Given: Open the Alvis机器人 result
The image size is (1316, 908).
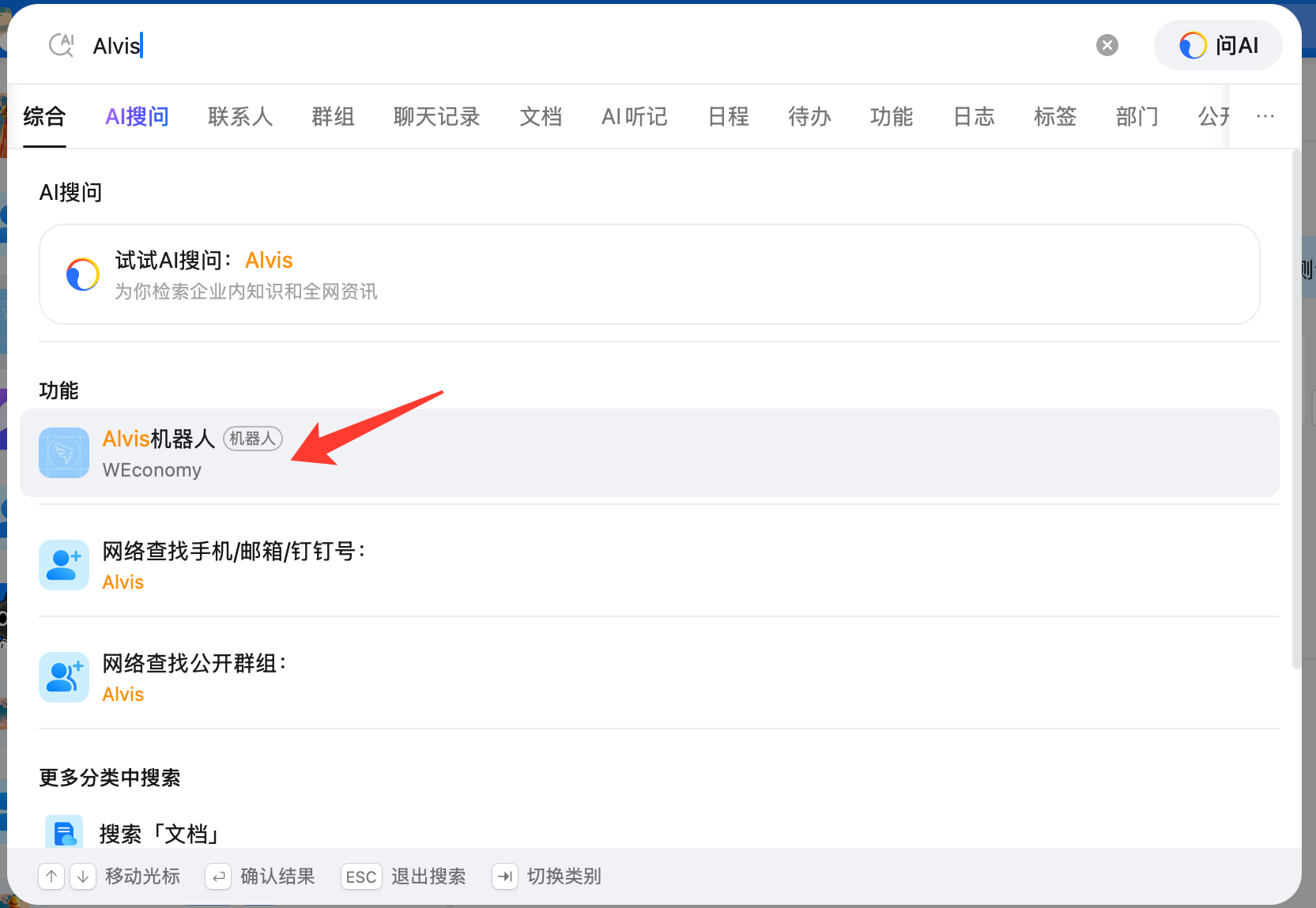Looking at the screenshot, I should (650, 453).
